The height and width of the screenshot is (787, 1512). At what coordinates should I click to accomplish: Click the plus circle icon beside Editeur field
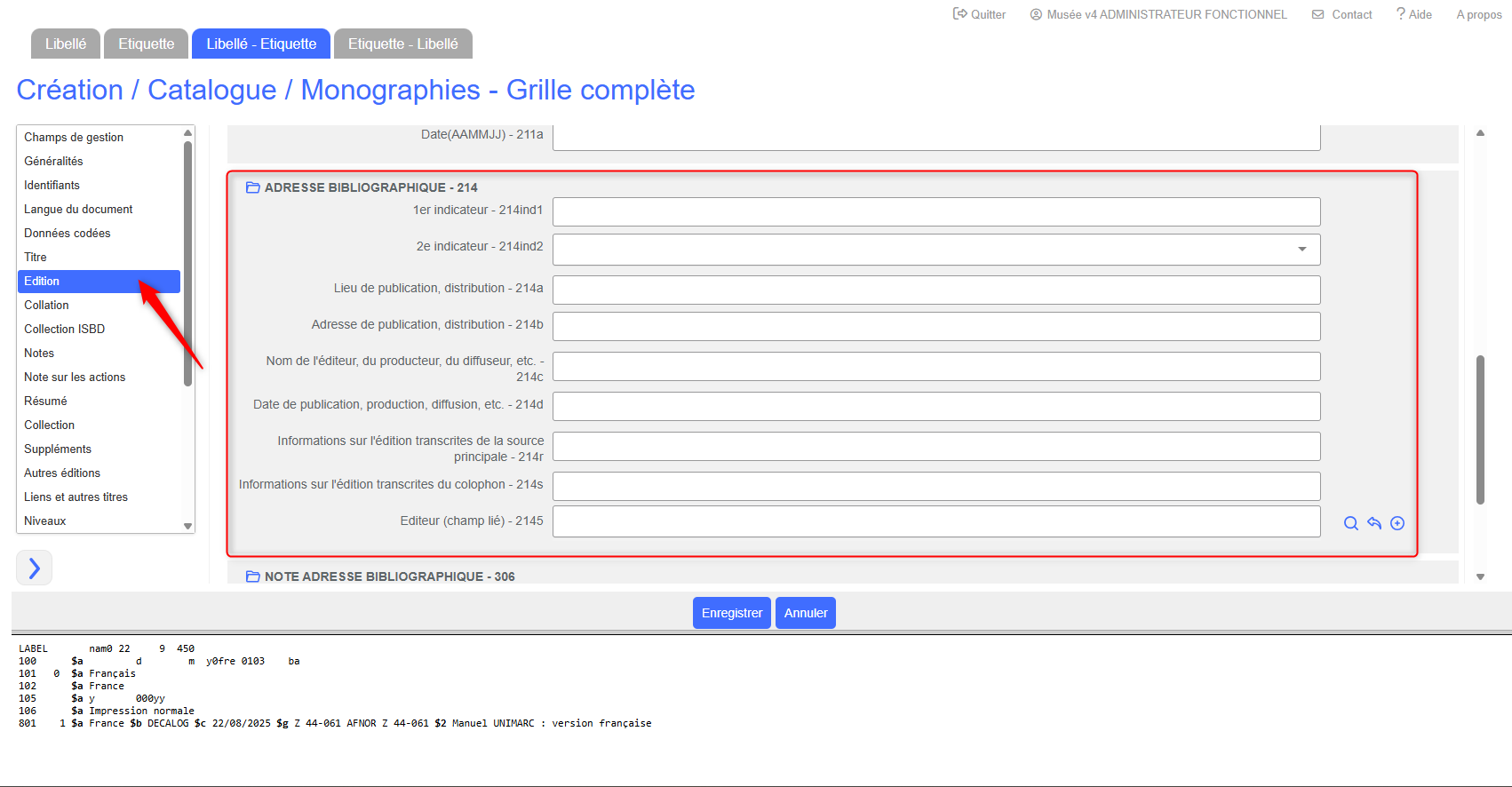coord(1397,523)
